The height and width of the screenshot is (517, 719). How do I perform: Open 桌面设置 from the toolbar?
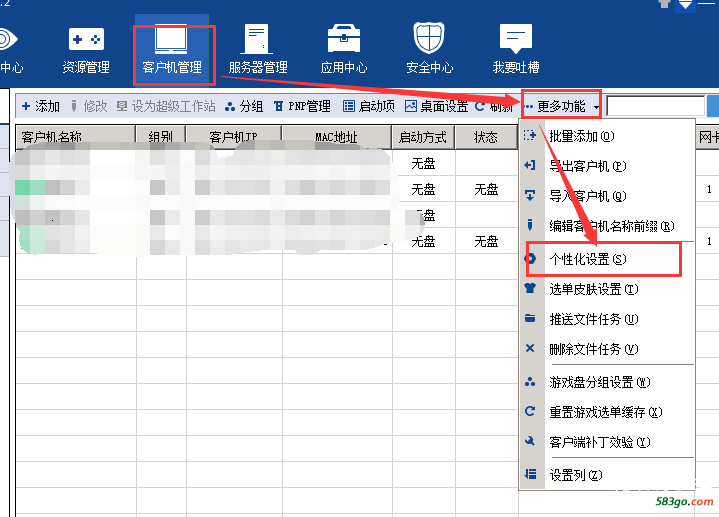[x=437, y=106]
